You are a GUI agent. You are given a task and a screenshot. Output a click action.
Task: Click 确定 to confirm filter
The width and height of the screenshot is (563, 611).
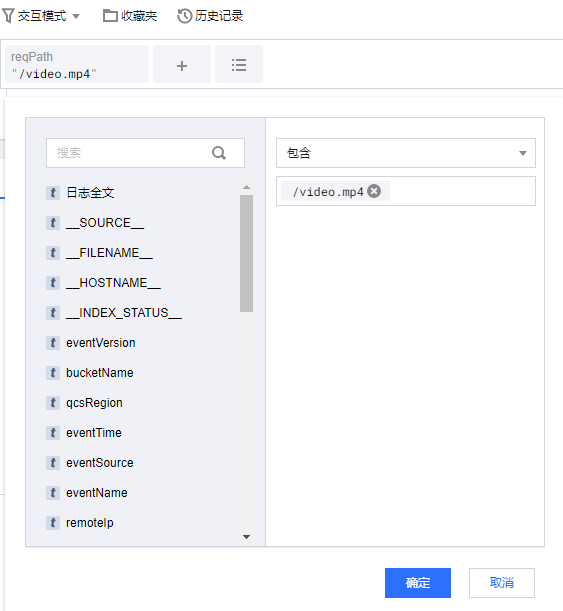pyautogui.click(x=418, y=583)
